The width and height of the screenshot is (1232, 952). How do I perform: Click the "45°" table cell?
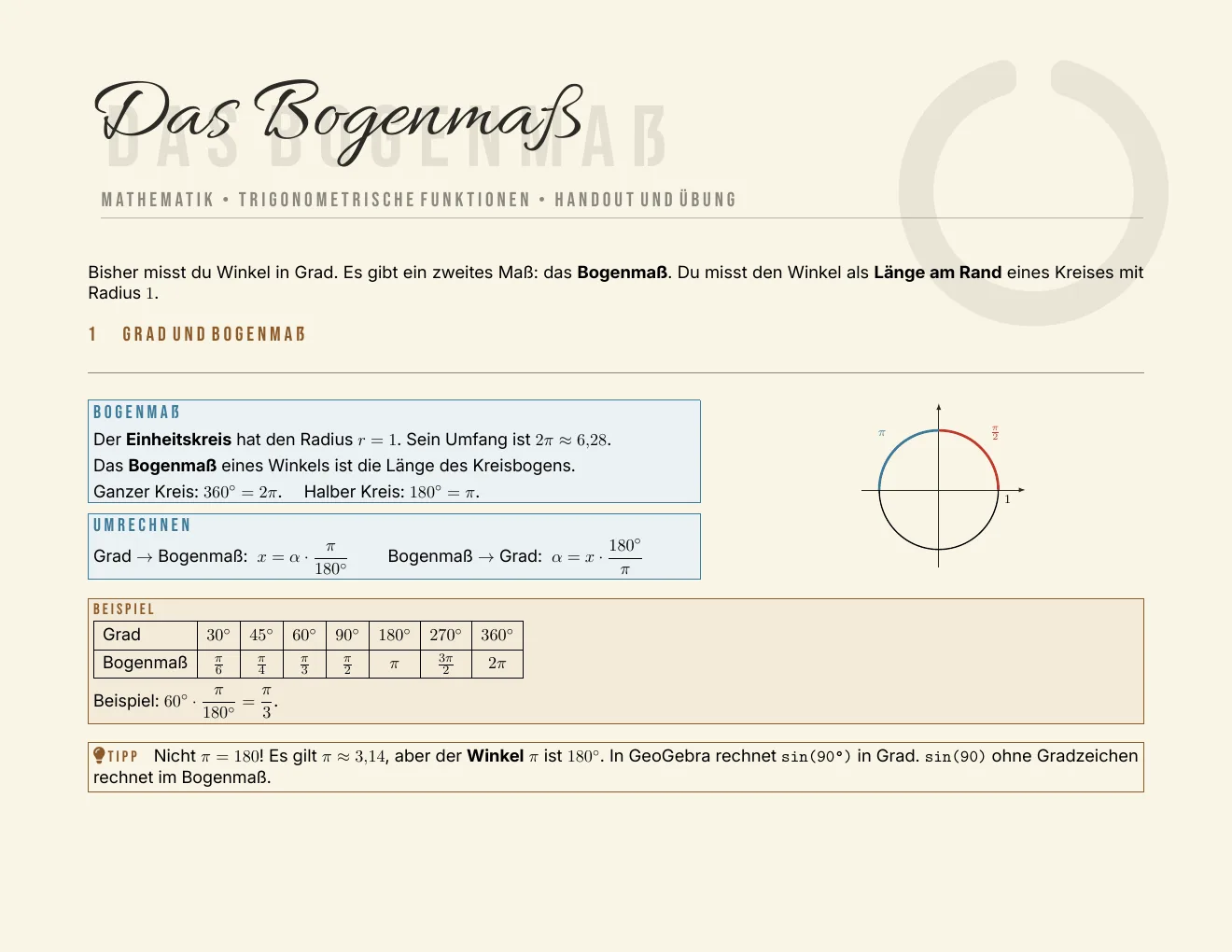tap(261, 635)
